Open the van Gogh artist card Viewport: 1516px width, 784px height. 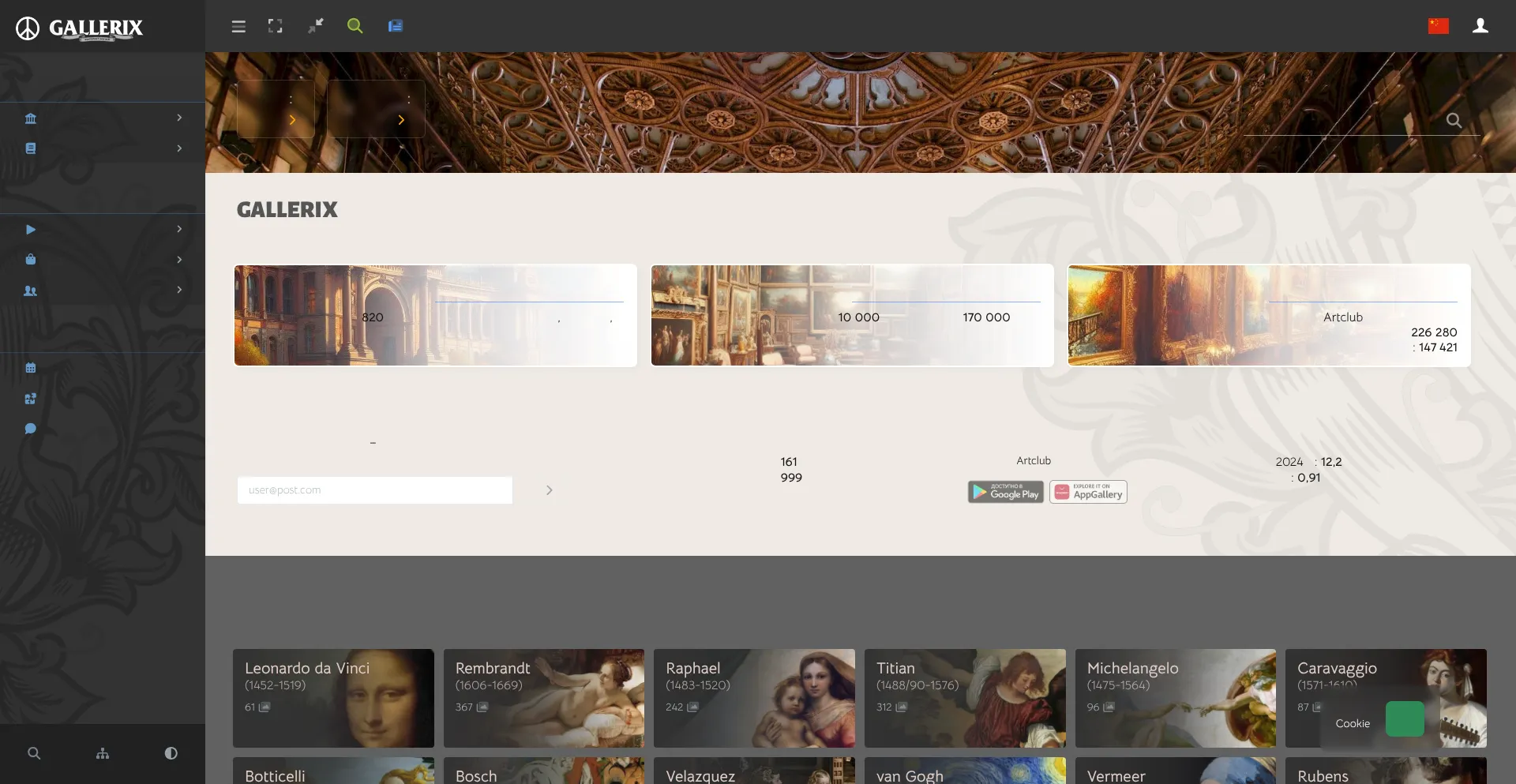pyautogui.click(x=965, y=771)
